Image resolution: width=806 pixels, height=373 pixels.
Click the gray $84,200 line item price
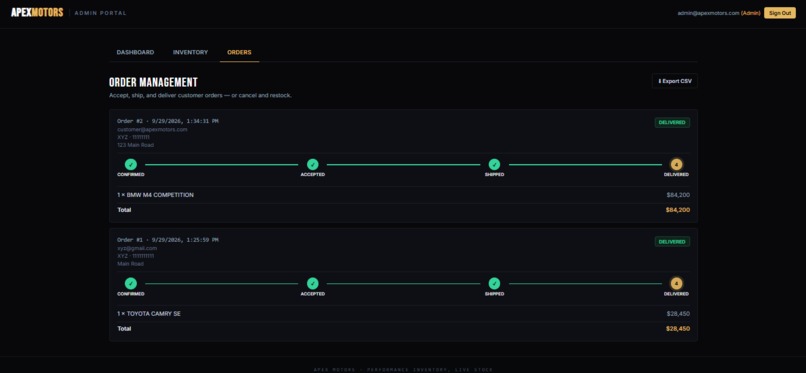tap(678, 195)
